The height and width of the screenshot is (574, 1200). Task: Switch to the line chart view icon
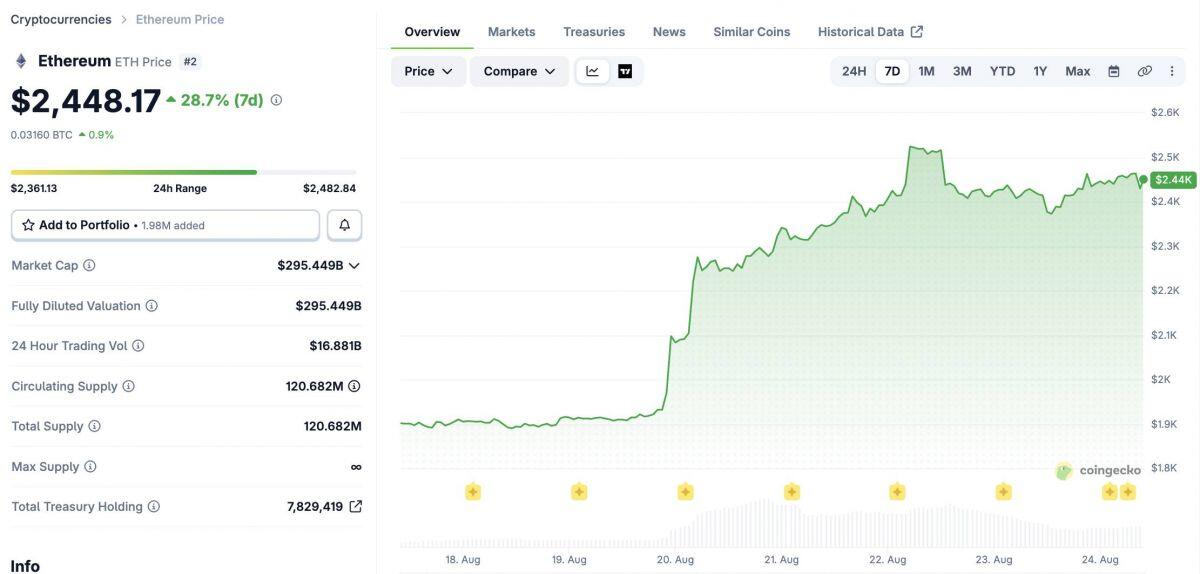point(592,71)
